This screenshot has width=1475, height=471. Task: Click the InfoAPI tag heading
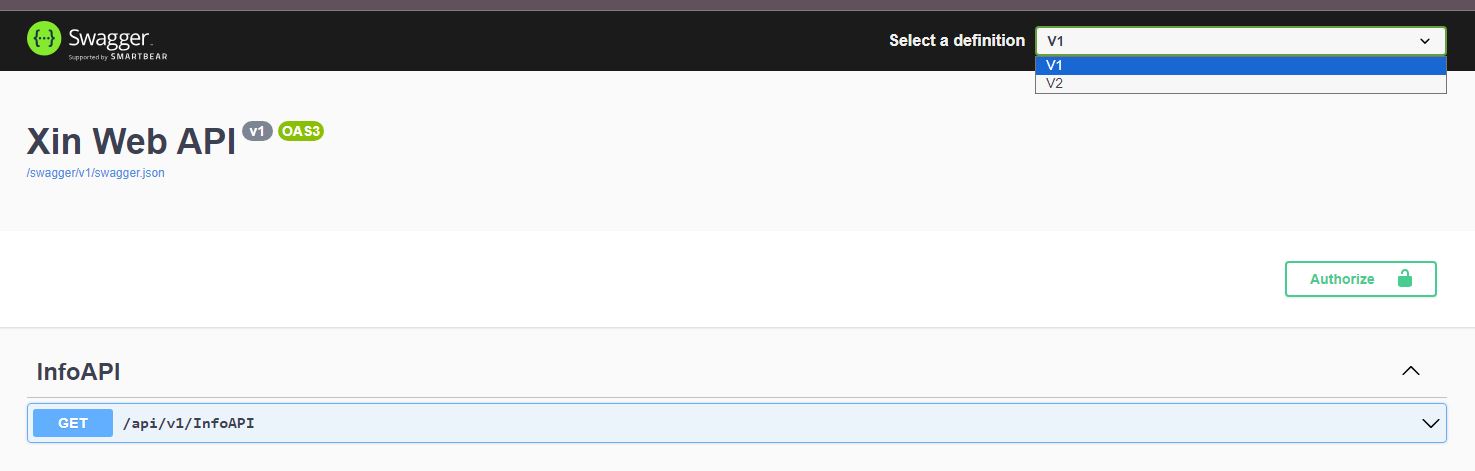click(x=78, y=372)
